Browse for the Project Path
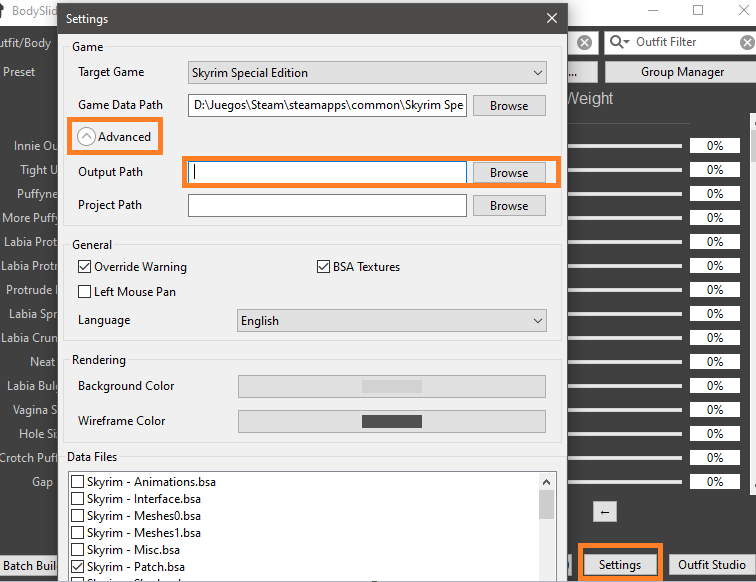756x582 pixels. (x=509, y=206)
